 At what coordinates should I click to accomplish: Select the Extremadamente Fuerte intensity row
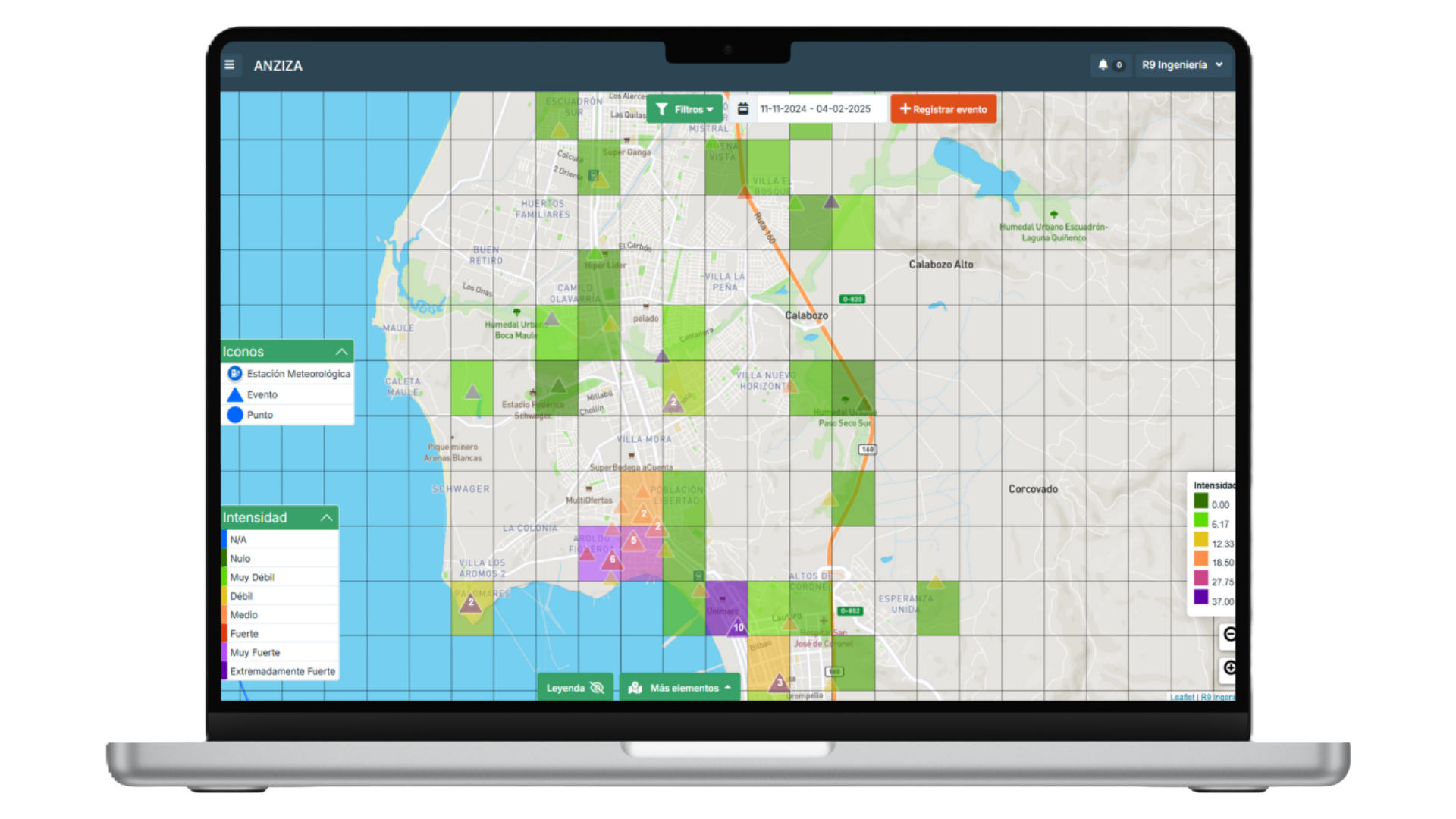click(280, 672)
